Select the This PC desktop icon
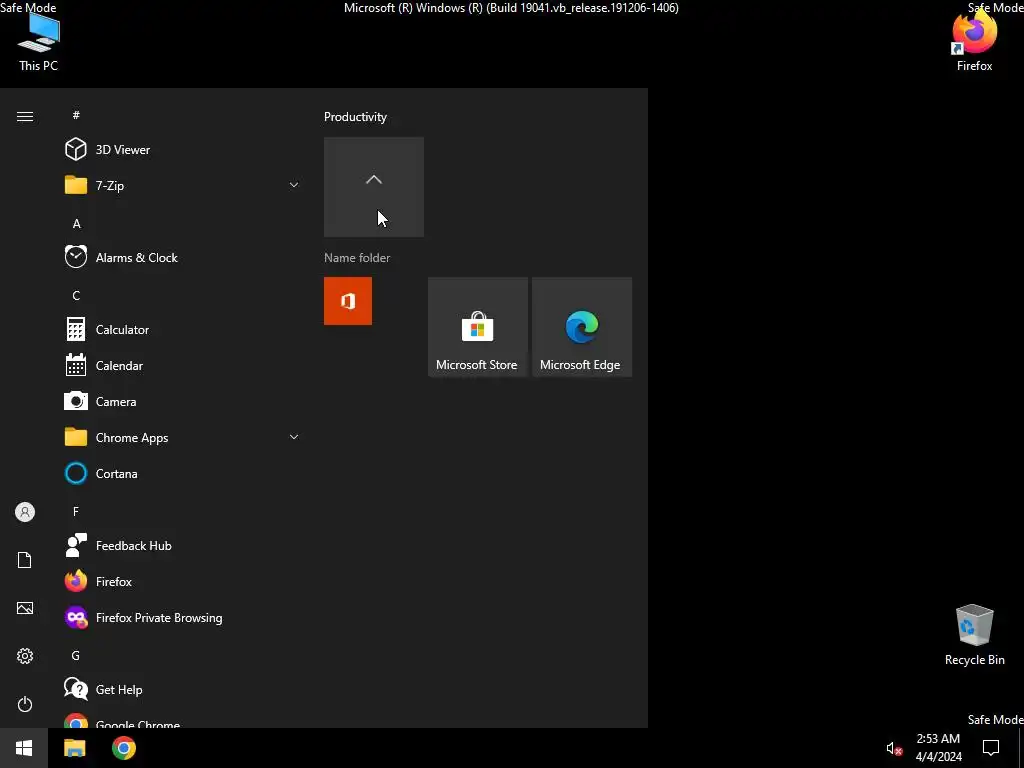Viewport: 1024px width, 768px height. (39, 43)
